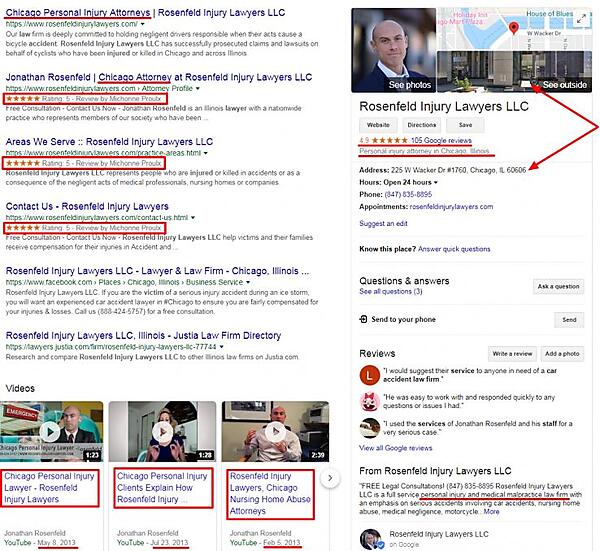
Task: Click the Ask a question button
Action: point(558,286)
